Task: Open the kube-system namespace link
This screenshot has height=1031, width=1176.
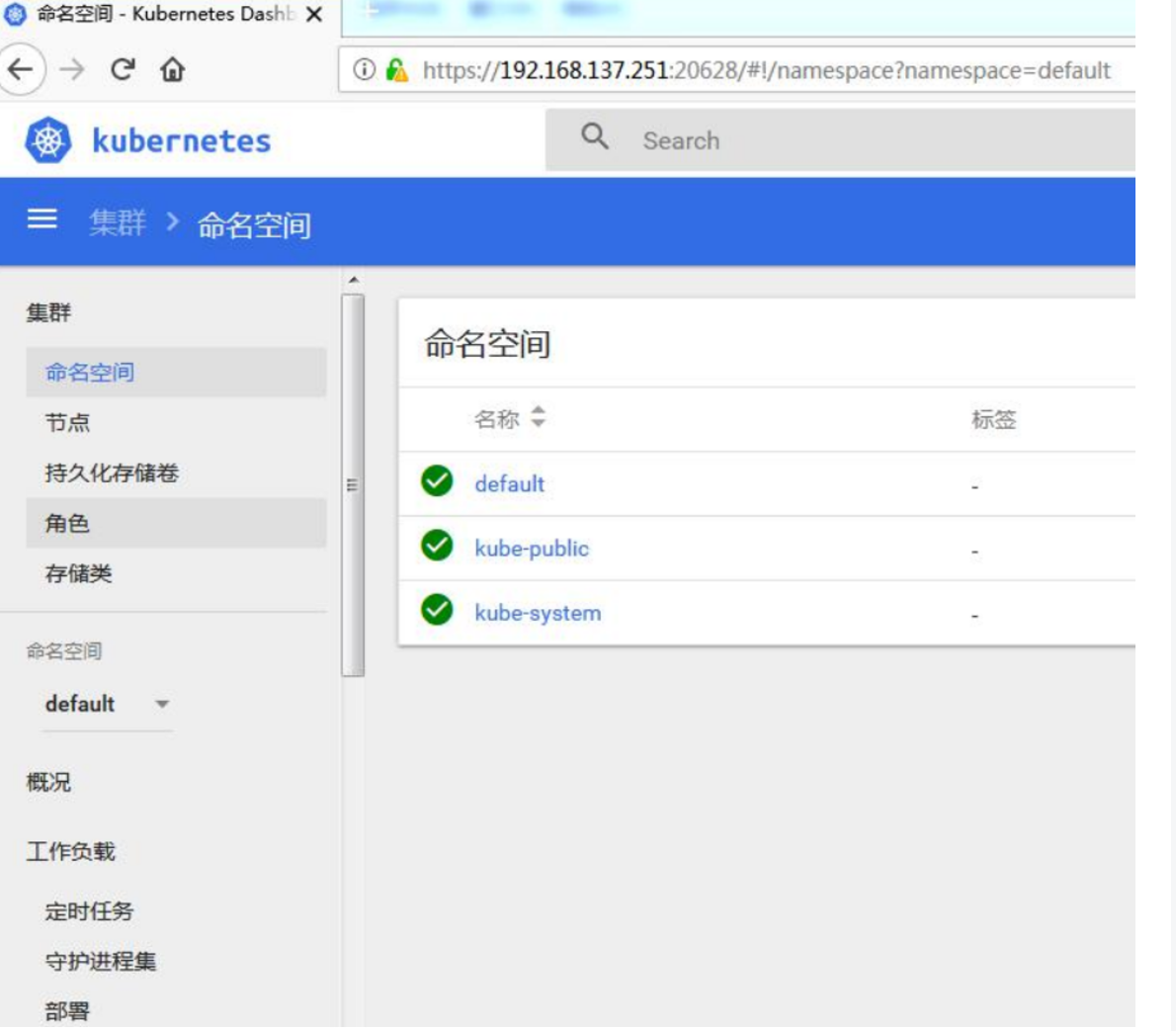Action: pos(538,613)
